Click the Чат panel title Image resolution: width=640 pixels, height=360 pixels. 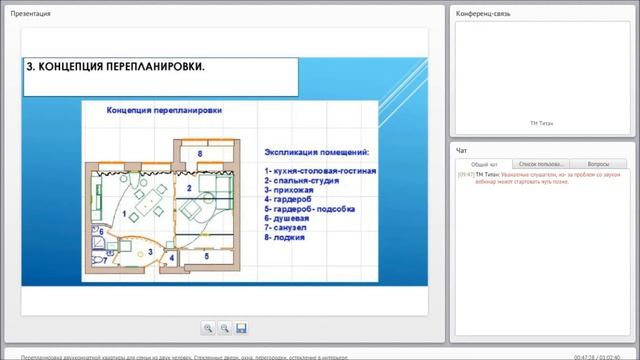tap(461, 151)
